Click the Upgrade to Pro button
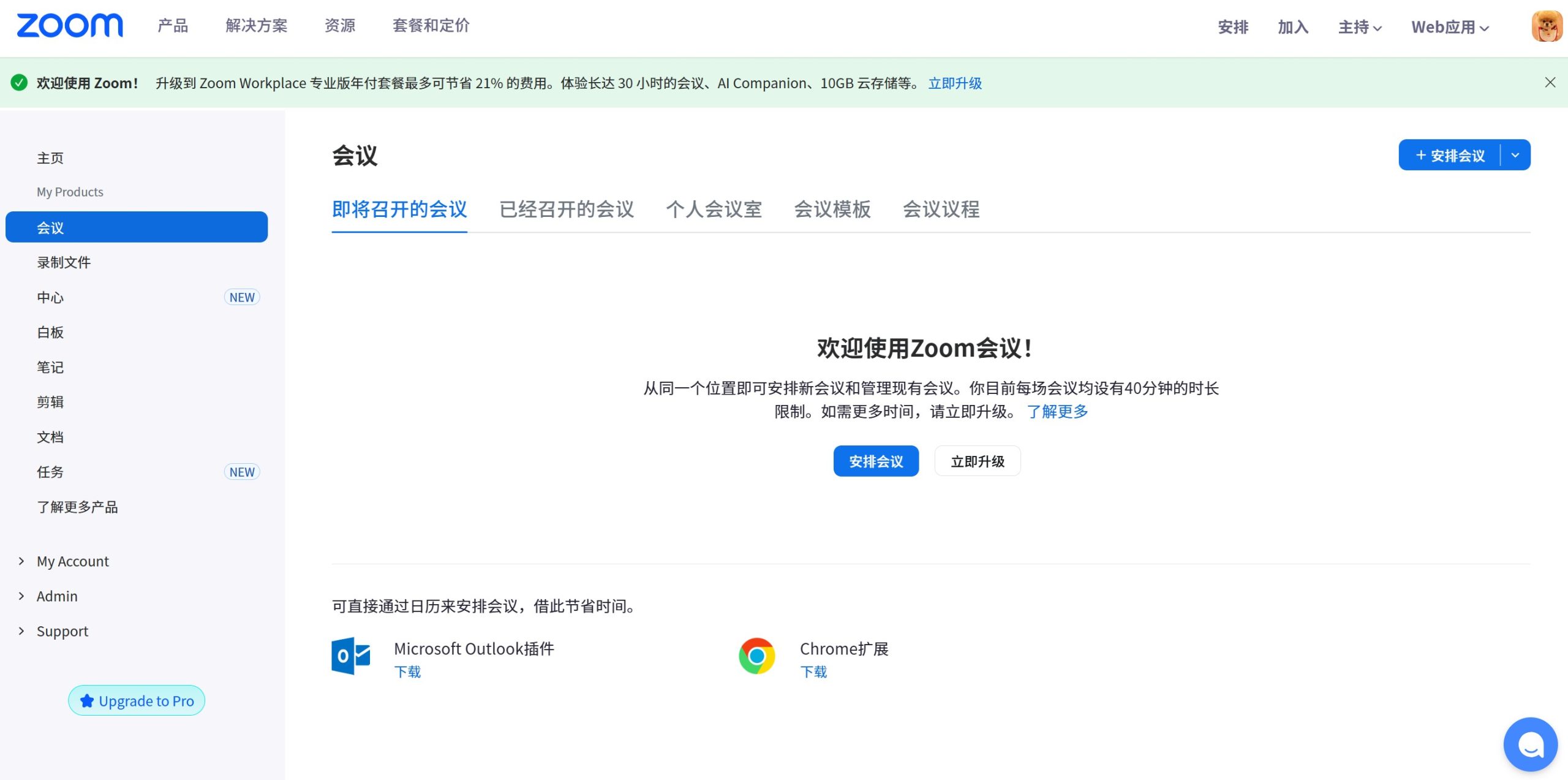Viewport: 1568px width, 780px height. pos(137,701)
